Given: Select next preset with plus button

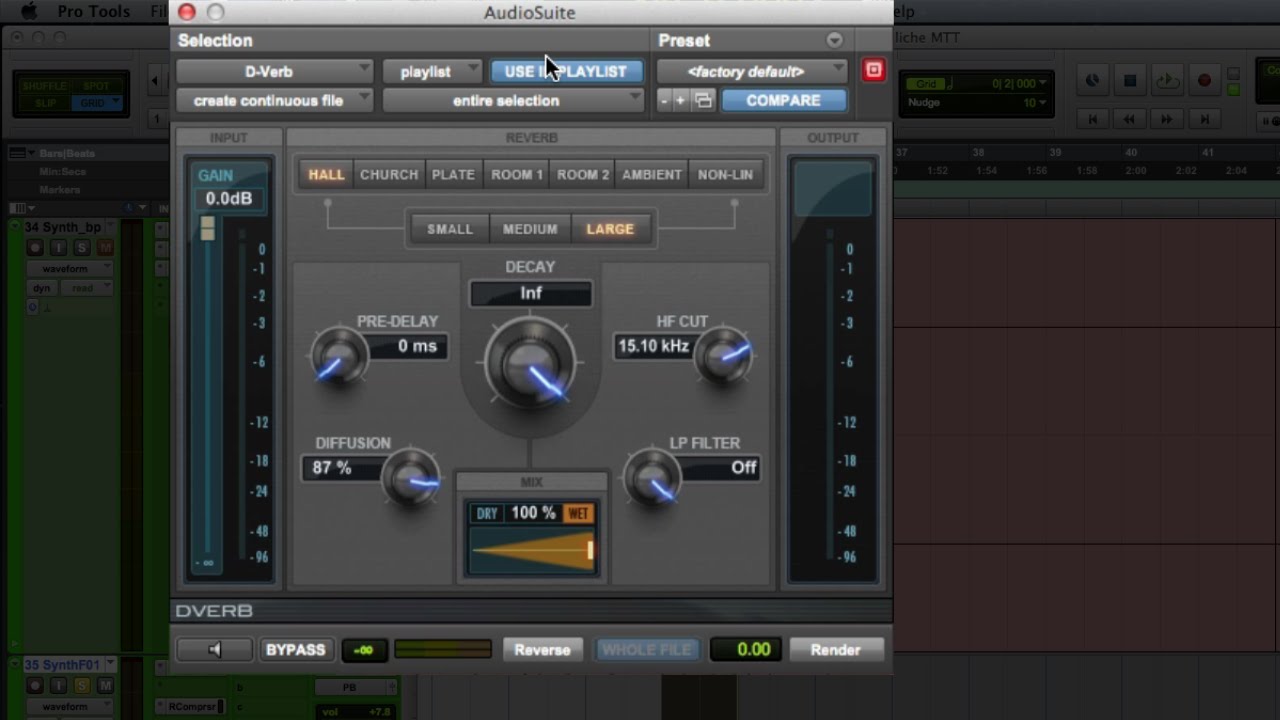Looking at the screenshot, I should tap(681, 100).
